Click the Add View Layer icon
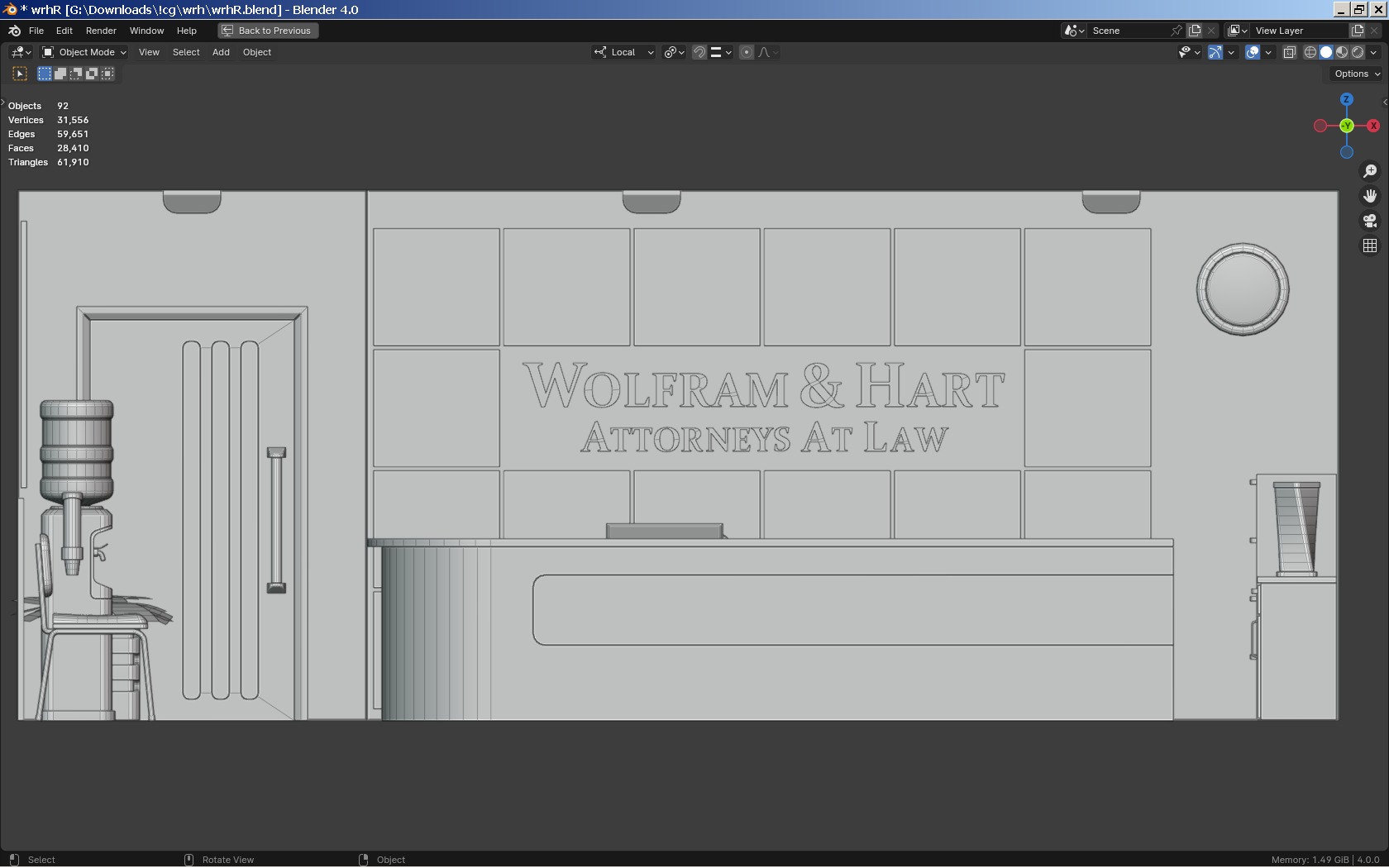 pyautogui.click(x=1358, y=31)
